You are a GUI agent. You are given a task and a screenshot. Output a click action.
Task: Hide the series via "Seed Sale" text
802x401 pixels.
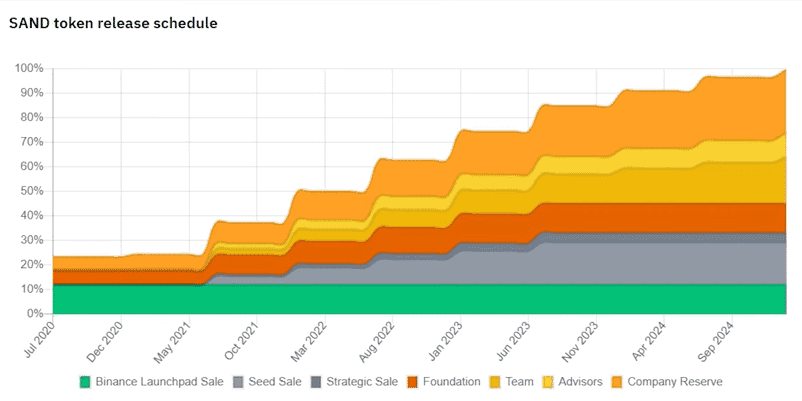(x=274, y=381)
